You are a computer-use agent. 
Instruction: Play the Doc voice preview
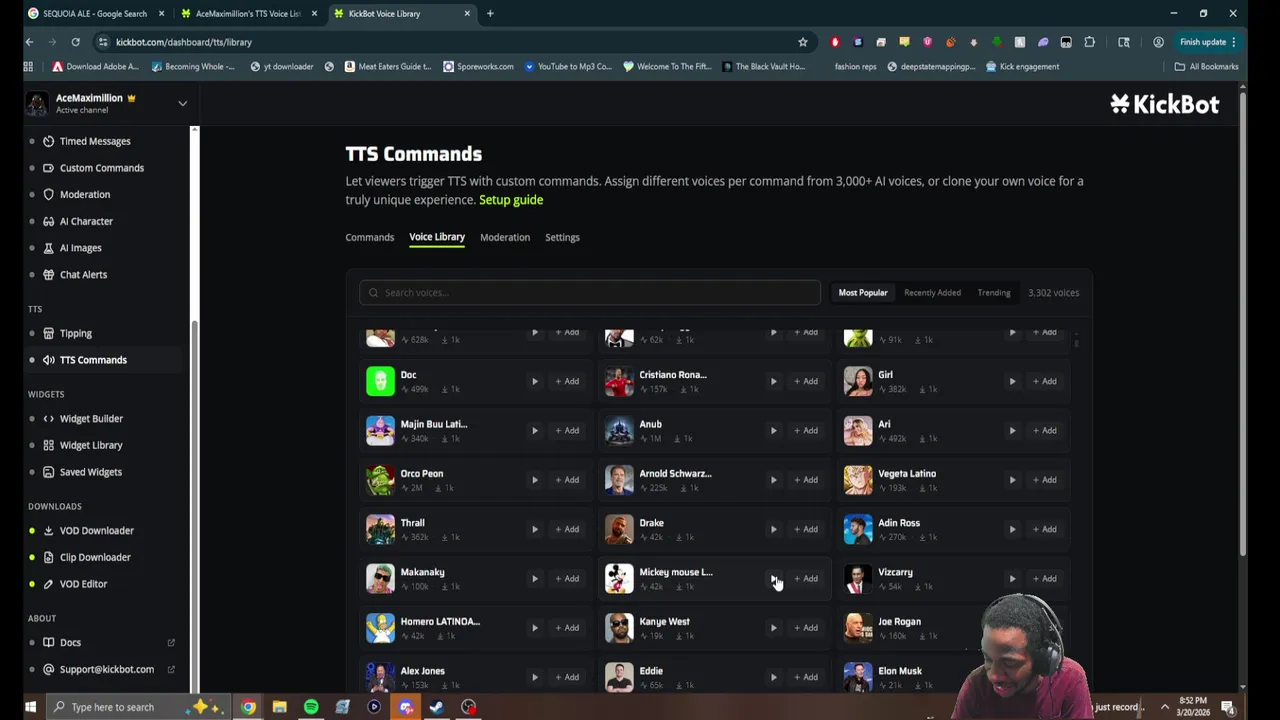pos(534,381)
